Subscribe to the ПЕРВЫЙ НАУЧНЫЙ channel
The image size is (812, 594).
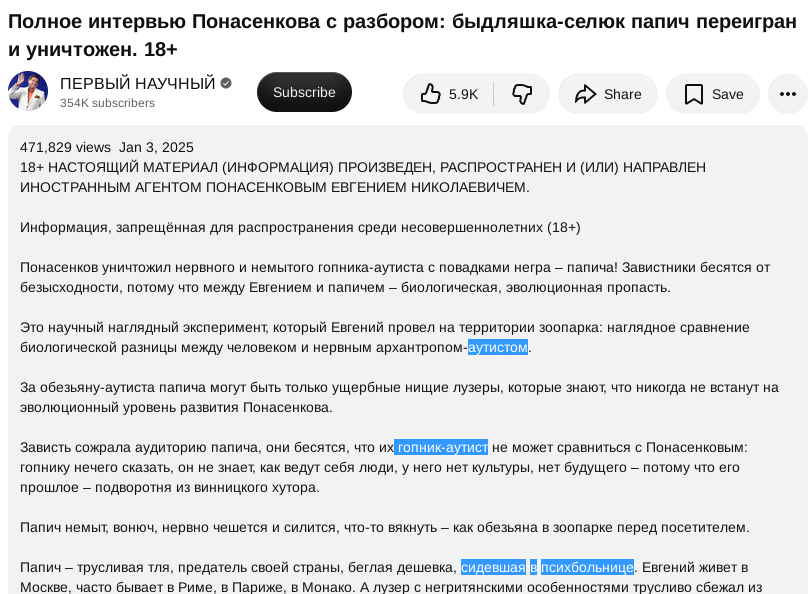[x=304, y=92]
